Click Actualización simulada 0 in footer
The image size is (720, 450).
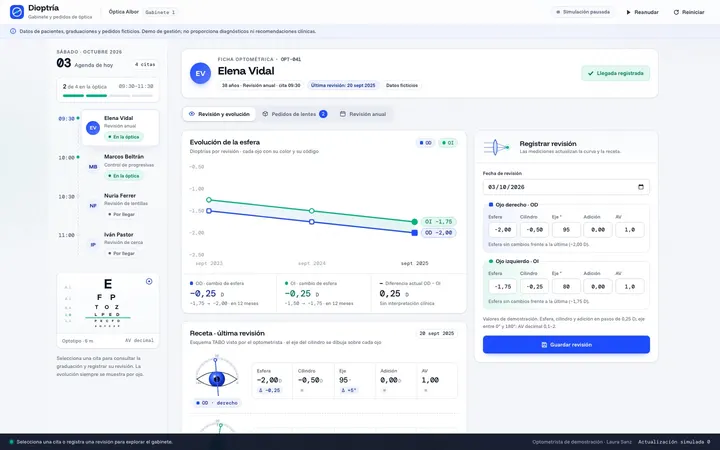[674, 442]
